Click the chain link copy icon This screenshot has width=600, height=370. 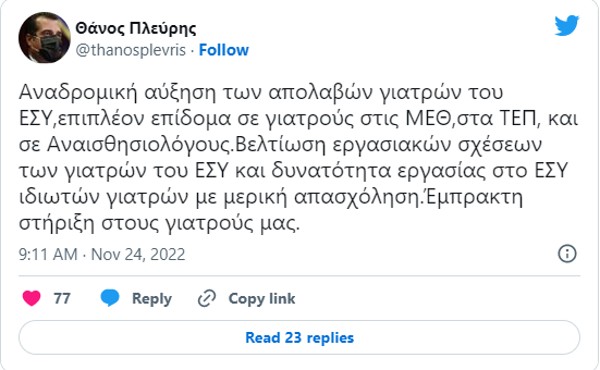[x=207, y=298]
